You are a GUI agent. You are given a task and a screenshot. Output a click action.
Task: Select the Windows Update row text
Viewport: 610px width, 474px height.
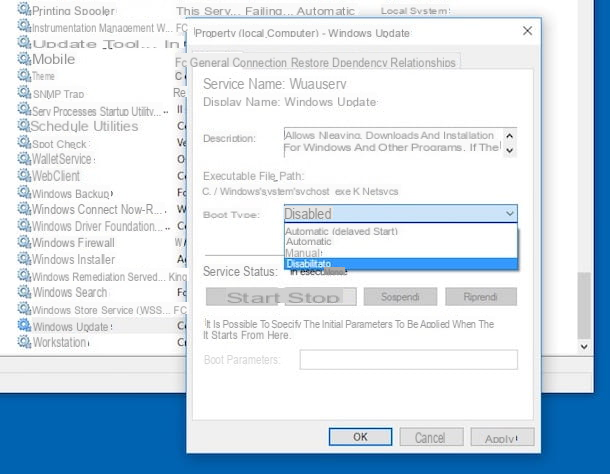click(x=72, y=327)
